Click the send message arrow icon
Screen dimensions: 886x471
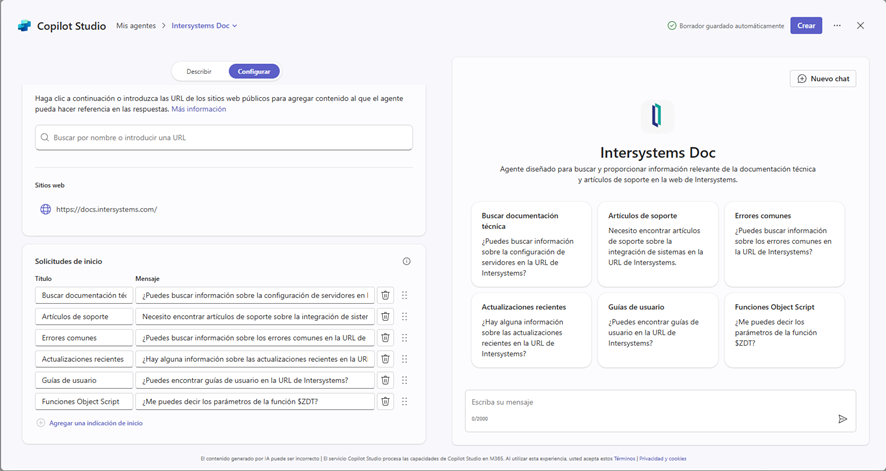(x=842, y=419)
